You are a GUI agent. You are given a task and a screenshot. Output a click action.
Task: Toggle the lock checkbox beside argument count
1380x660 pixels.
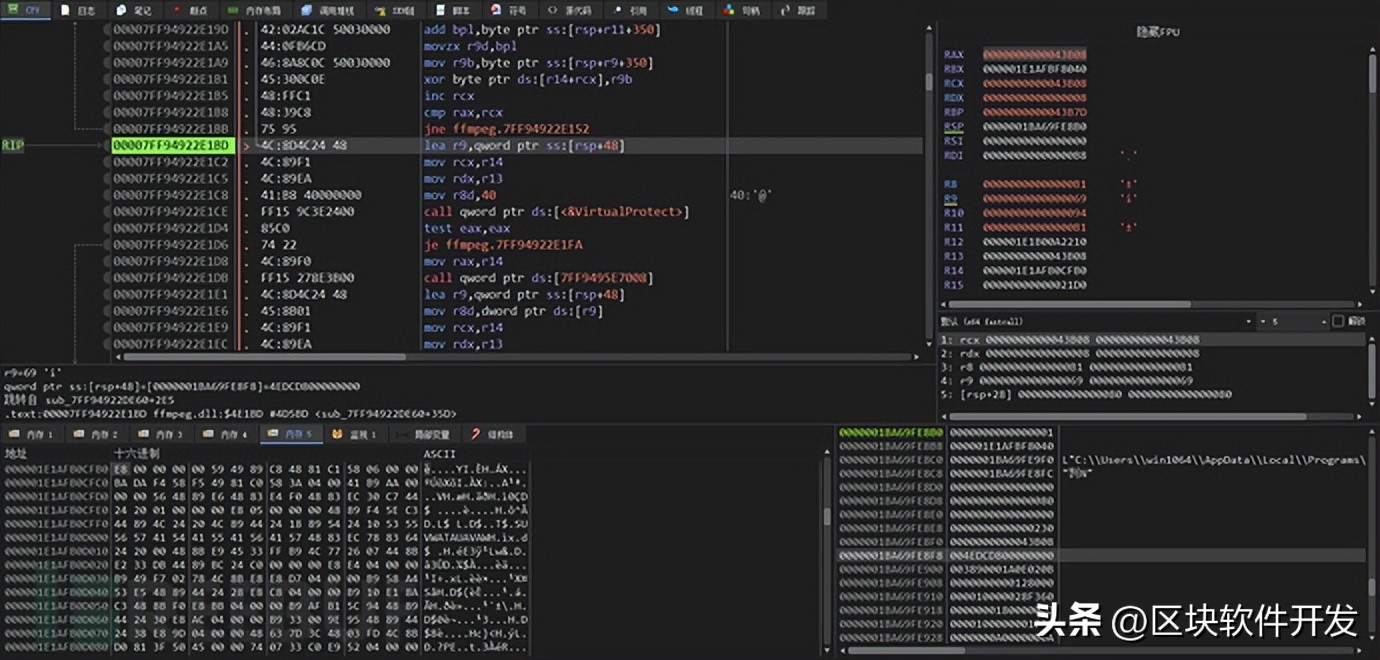[1338, 321]
